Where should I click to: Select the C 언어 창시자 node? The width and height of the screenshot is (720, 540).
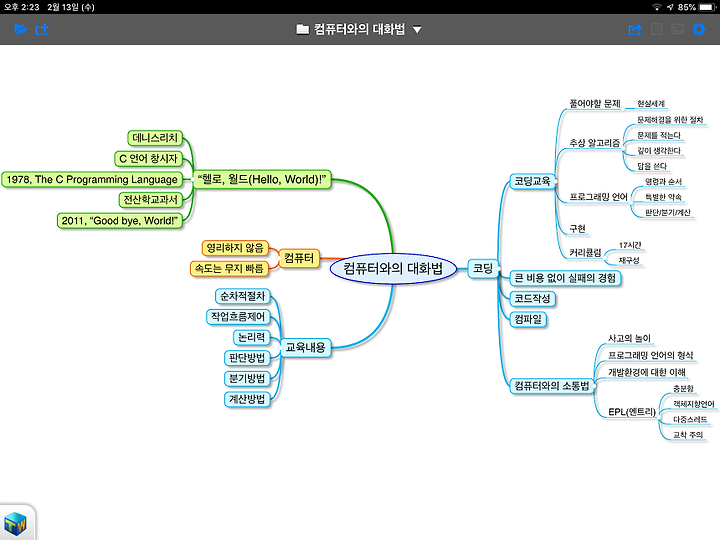[x=148, y=159]
